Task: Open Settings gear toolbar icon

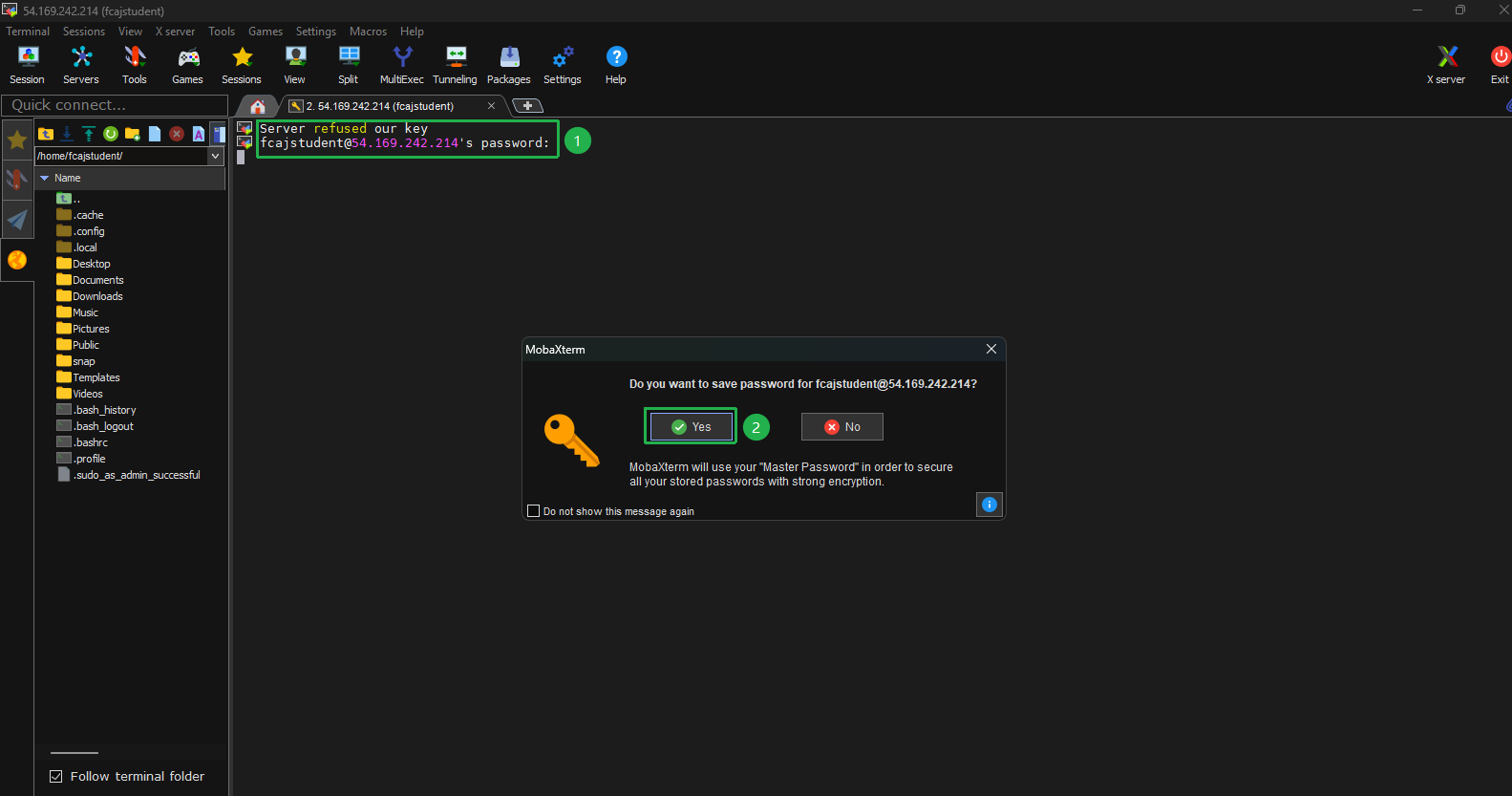Action: [563, 65]
